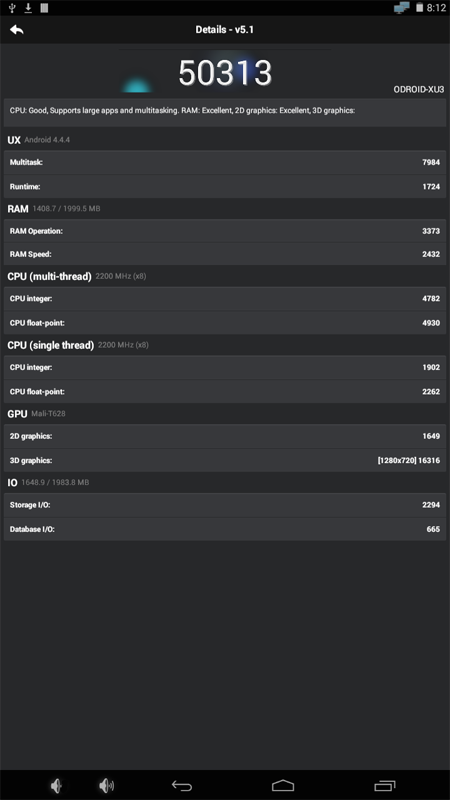Select the RAM Operation row

click(x=225, y=231)
